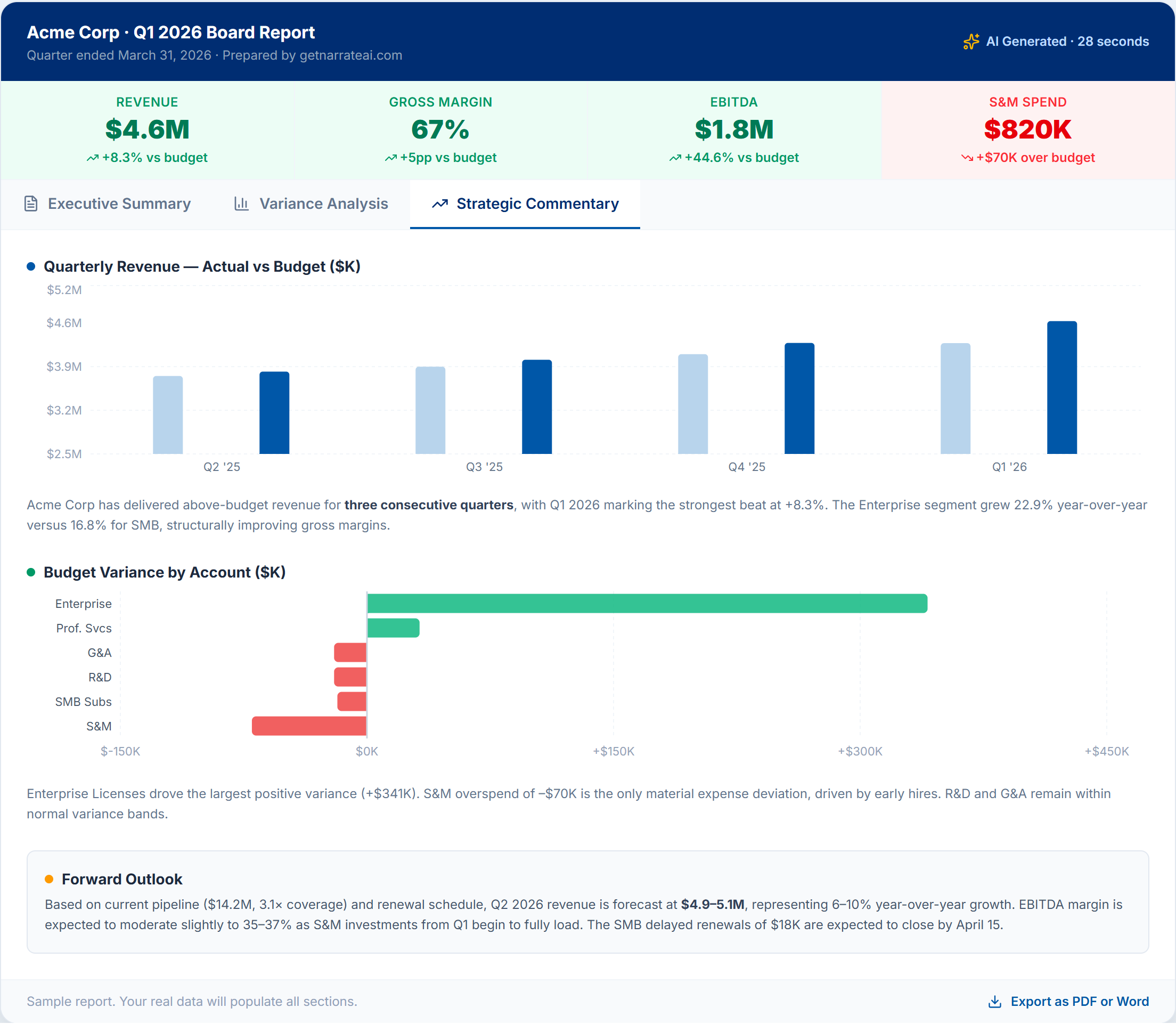
Task: Click the EBITDA upward trend arrow icon
Action: pos(675,158)
